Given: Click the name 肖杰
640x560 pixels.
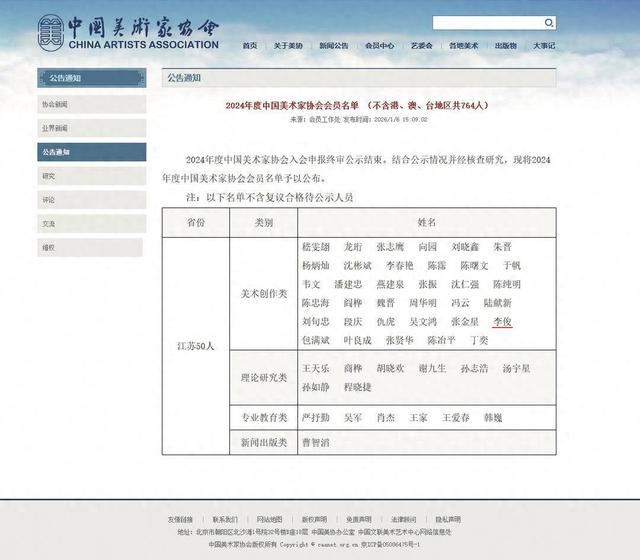Looking at the screenshot, I should [x=386, y=418].
